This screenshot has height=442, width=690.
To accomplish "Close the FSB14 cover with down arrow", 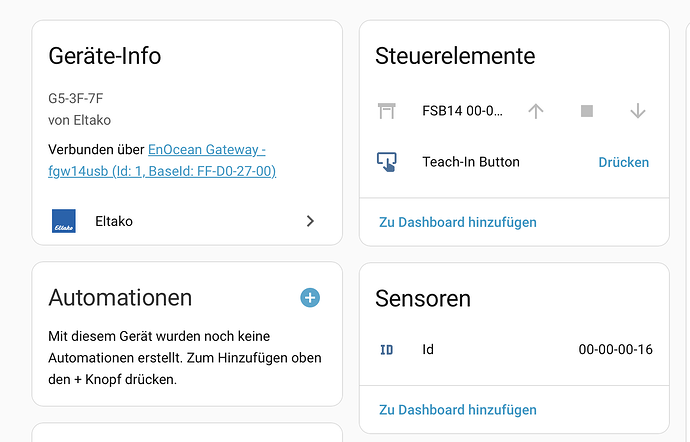I will pos(638,111).
